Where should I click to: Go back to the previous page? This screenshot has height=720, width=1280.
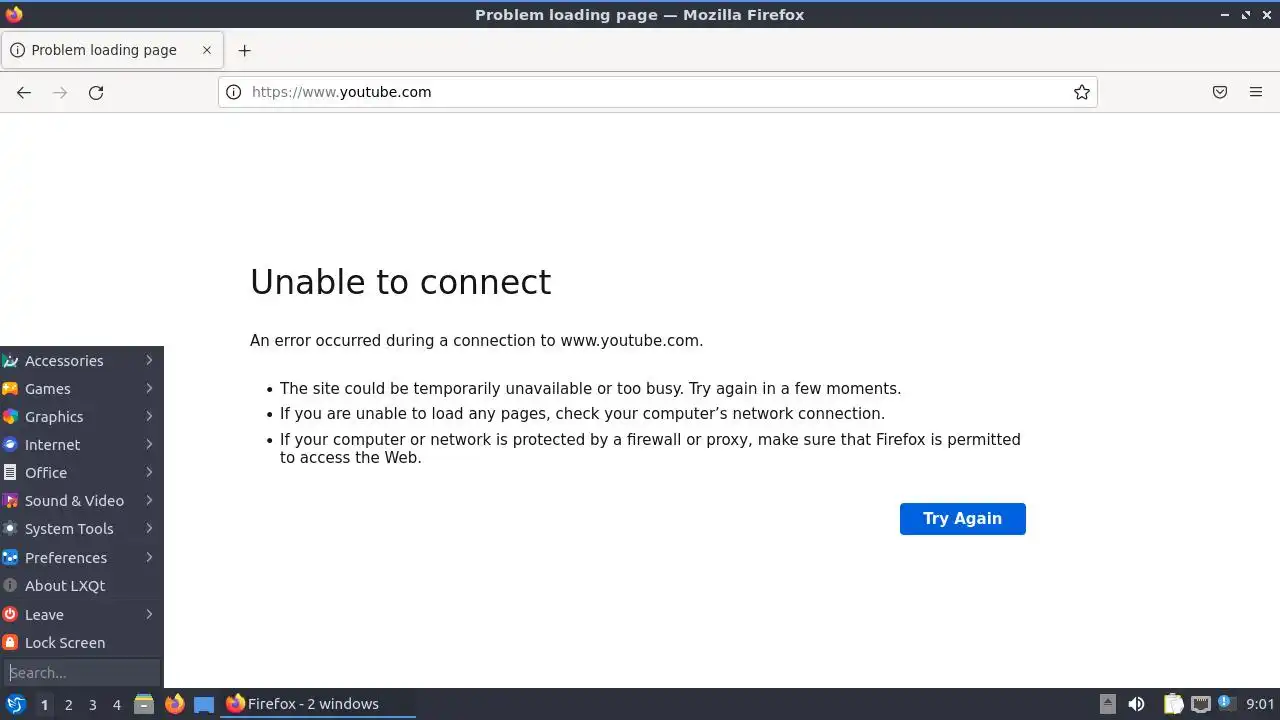pyautogui.click(x=24, y=92)
